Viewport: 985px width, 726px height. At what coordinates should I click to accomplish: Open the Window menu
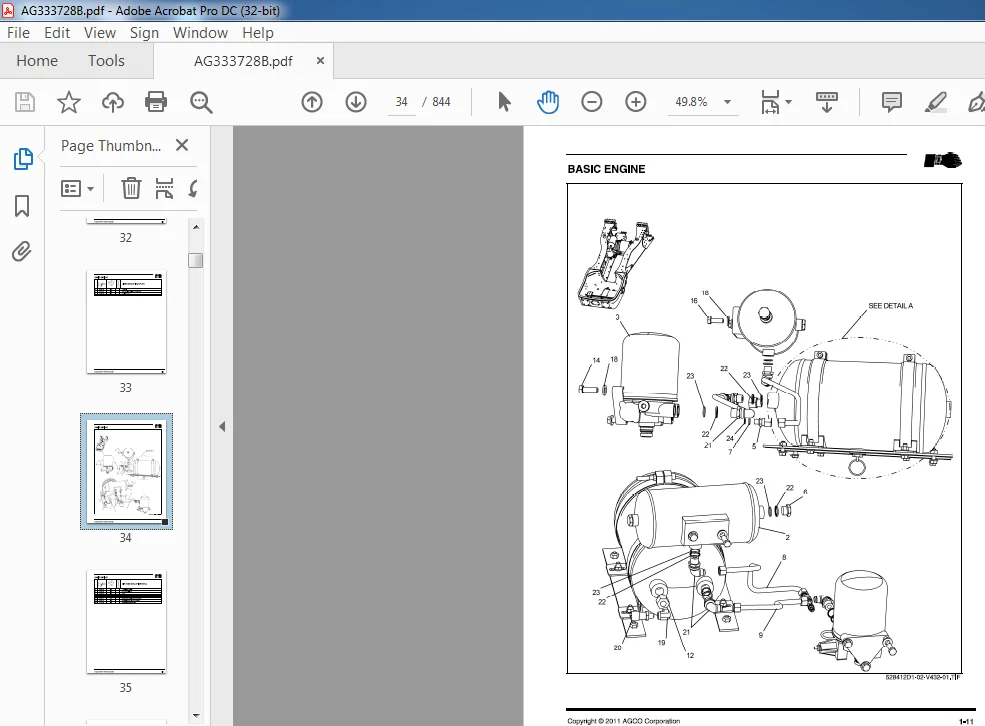(x=200, y=33)
